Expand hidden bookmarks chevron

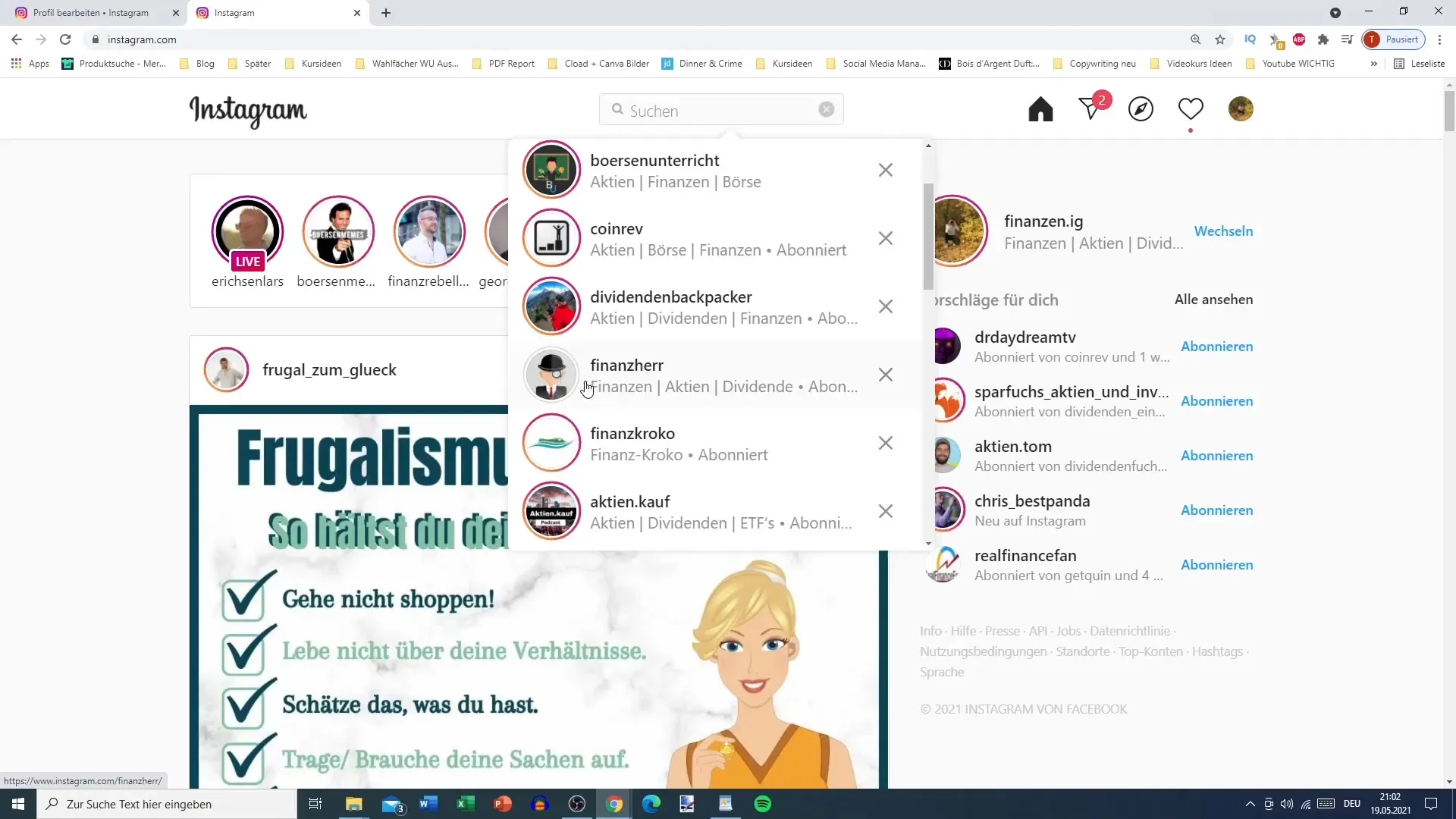point(1373,64)
